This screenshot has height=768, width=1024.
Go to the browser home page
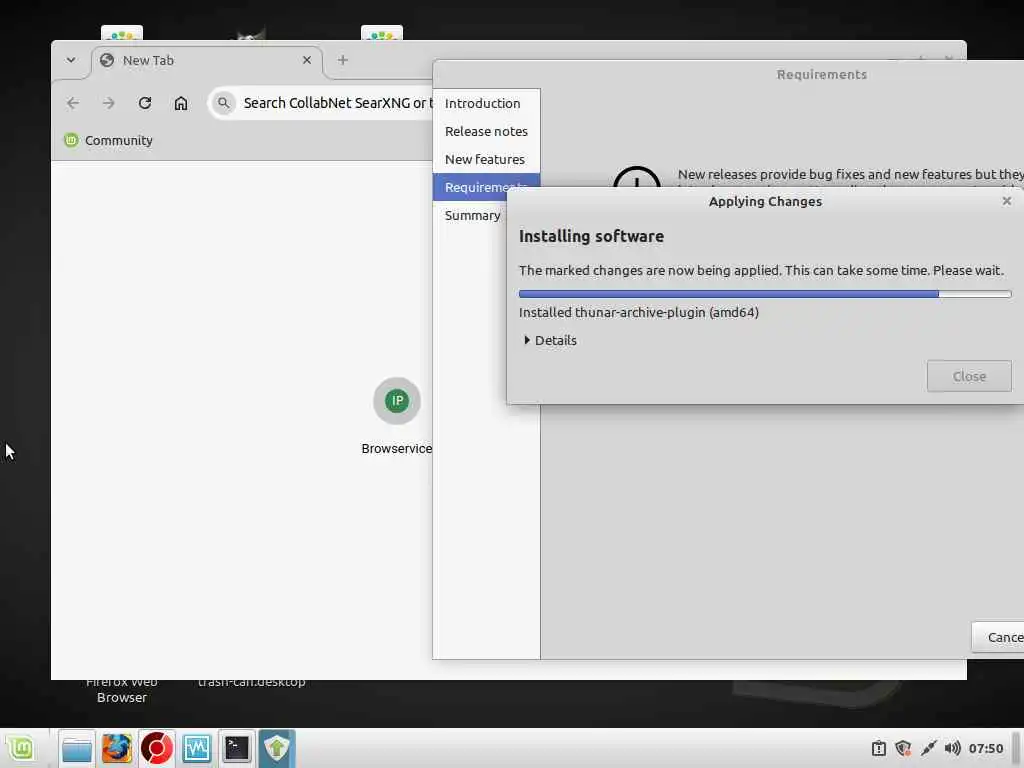(x=181, y=103)
